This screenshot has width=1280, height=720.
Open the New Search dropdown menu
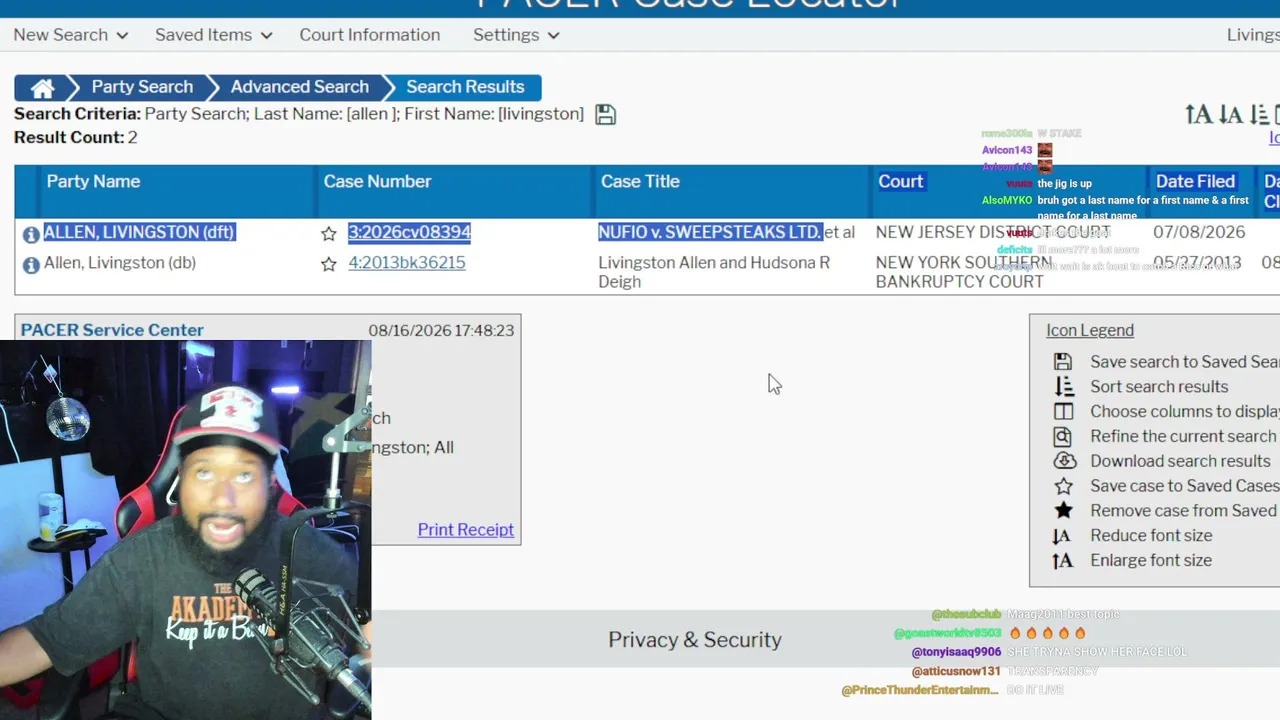[70, 35]
